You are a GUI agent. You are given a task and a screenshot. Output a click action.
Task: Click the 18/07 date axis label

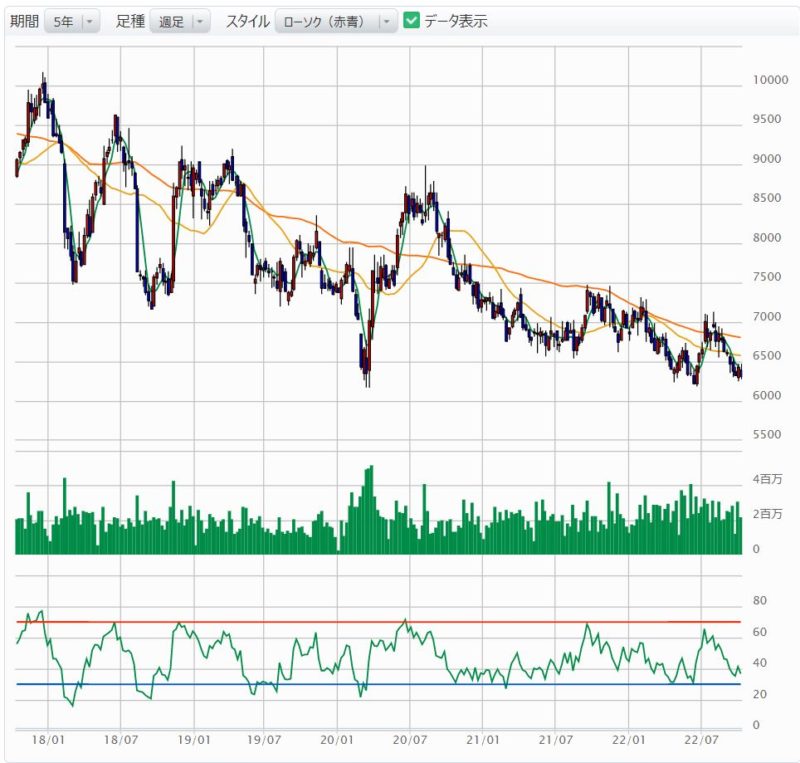pyautogui.click(x=121, y=740)
